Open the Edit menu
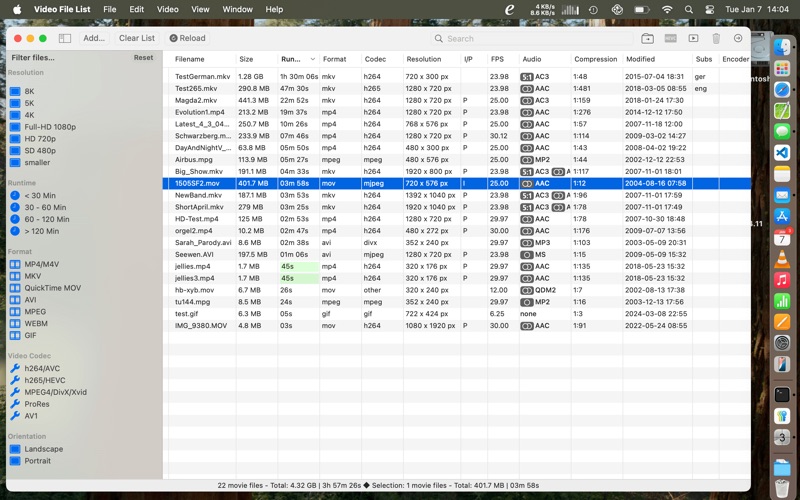This screenshot has height=500, width=800. point(136,9)
